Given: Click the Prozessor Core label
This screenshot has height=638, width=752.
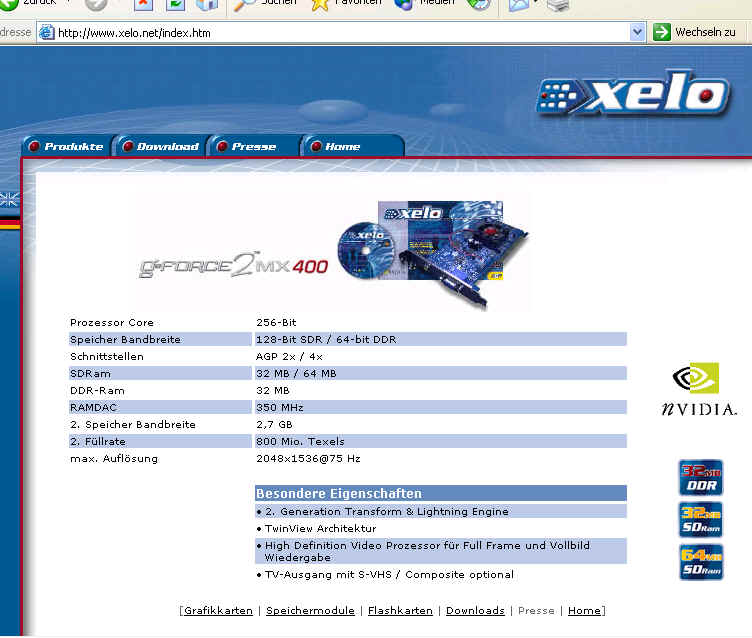Looking at the screenshot, I should [112, 322].
